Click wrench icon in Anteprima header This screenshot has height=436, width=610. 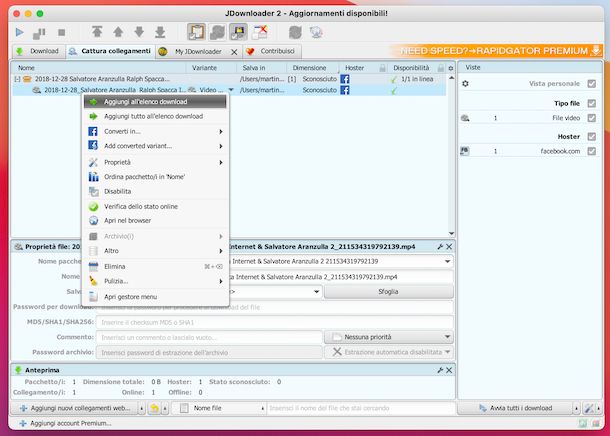pyautogui.click(x=440, y=370)
